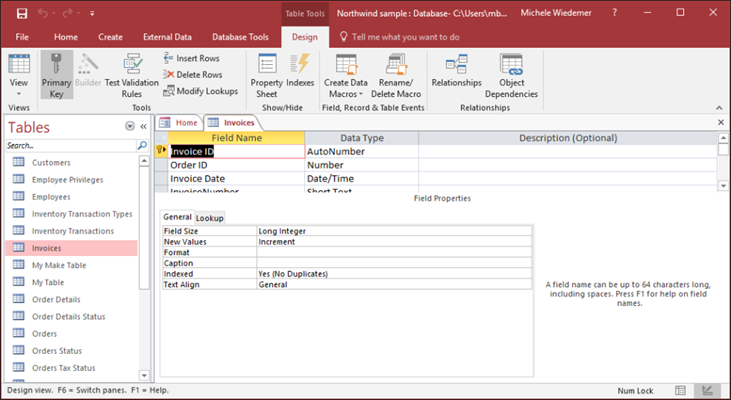Image resolution: width=731 pixels, height=400 pixels.
Task: Select My Make Table
Action: click(x=71, y=265)
